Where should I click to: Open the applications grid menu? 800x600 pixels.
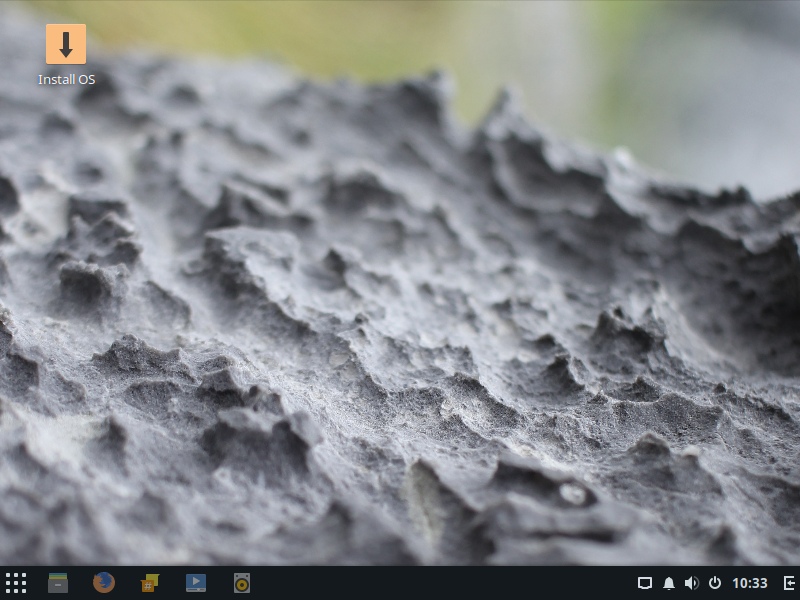[16, 583]
